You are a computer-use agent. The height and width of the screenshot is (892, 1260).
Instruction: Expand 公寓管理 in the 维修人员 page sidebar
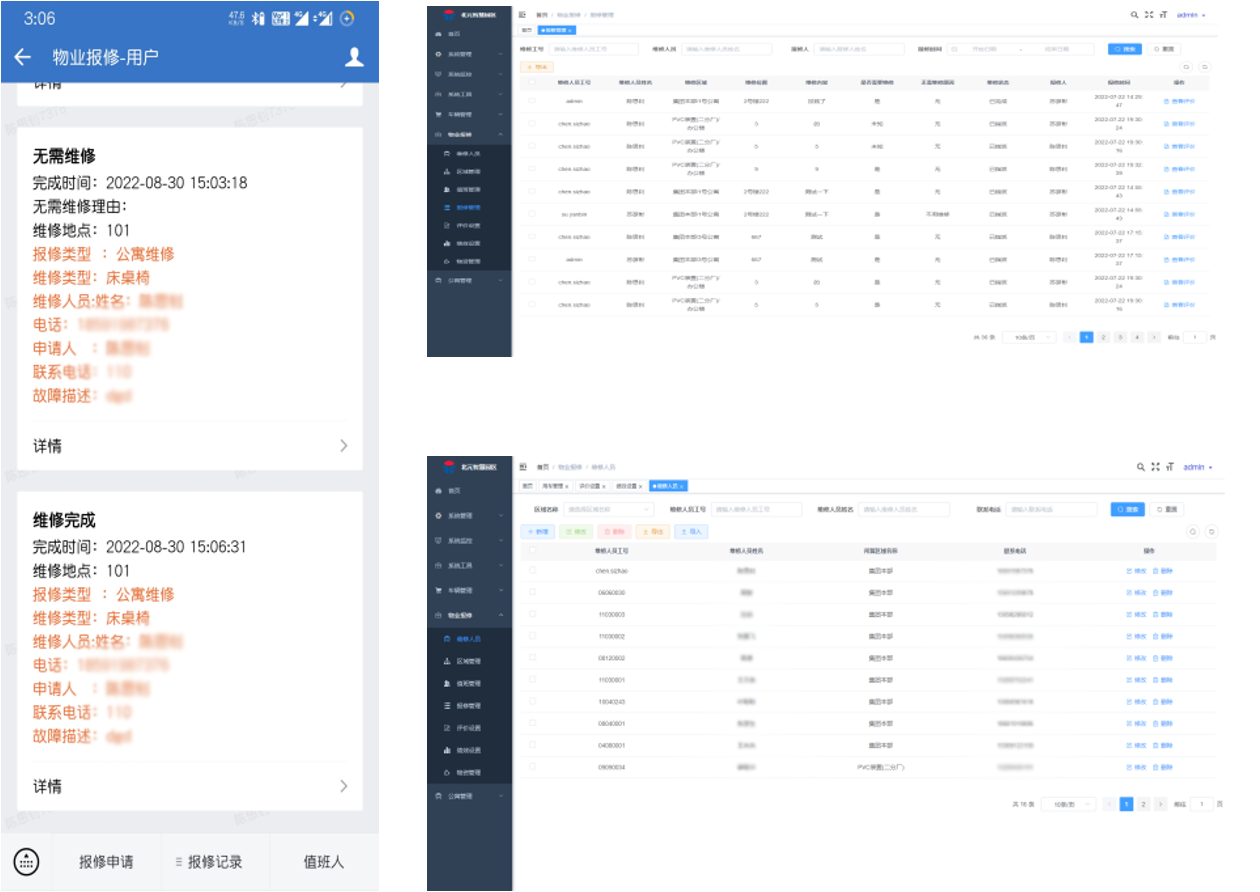[x=469, y=796]
